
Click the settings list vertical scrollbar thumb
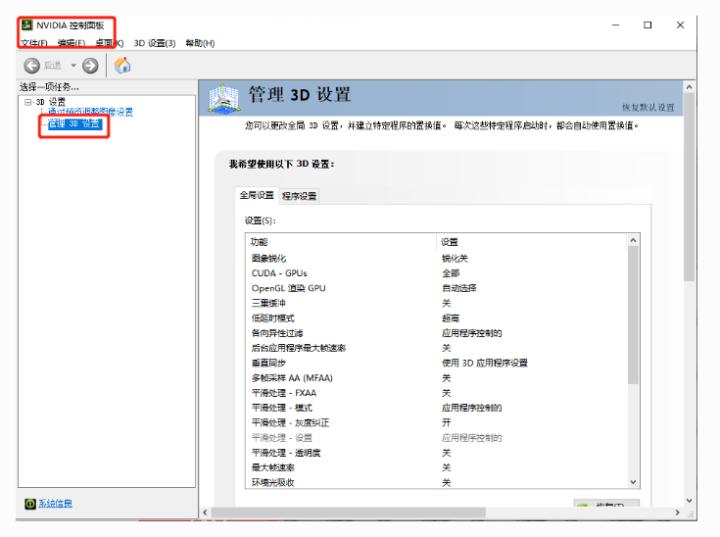click(x=633, y=315)
